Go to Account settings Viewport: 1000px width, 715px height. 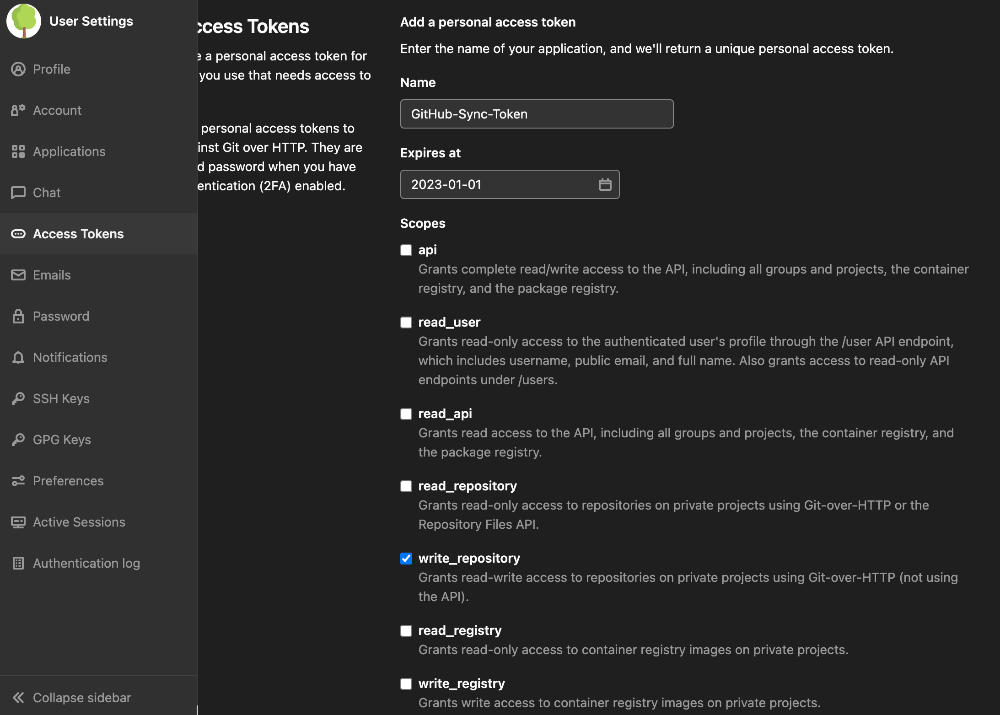tap(99, 110)
